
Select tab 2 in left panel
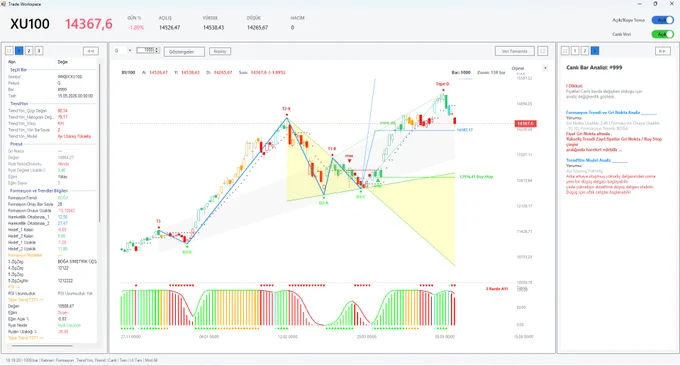29,51
